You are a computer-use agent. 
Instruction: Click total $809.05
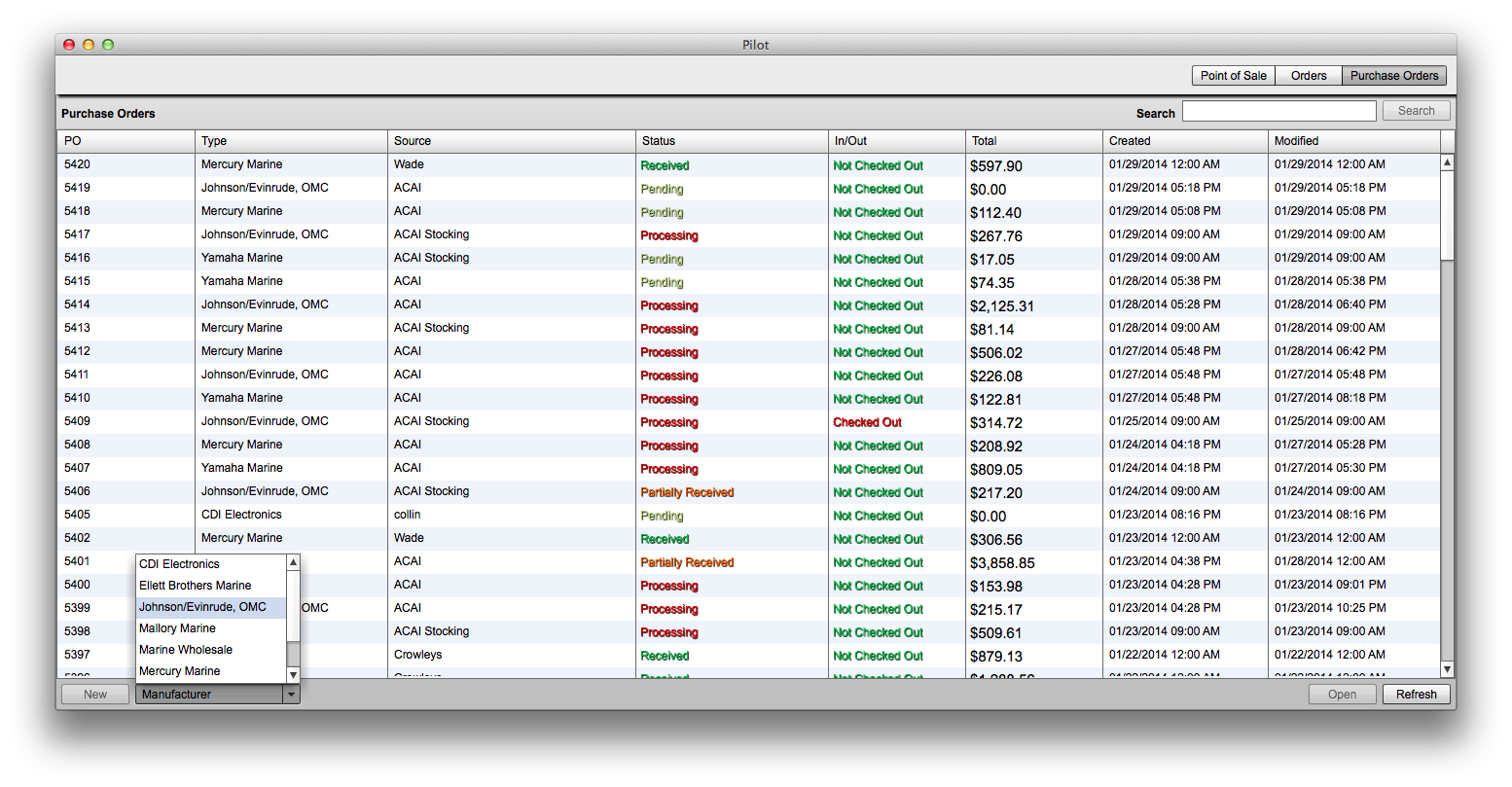click(995, 470)
